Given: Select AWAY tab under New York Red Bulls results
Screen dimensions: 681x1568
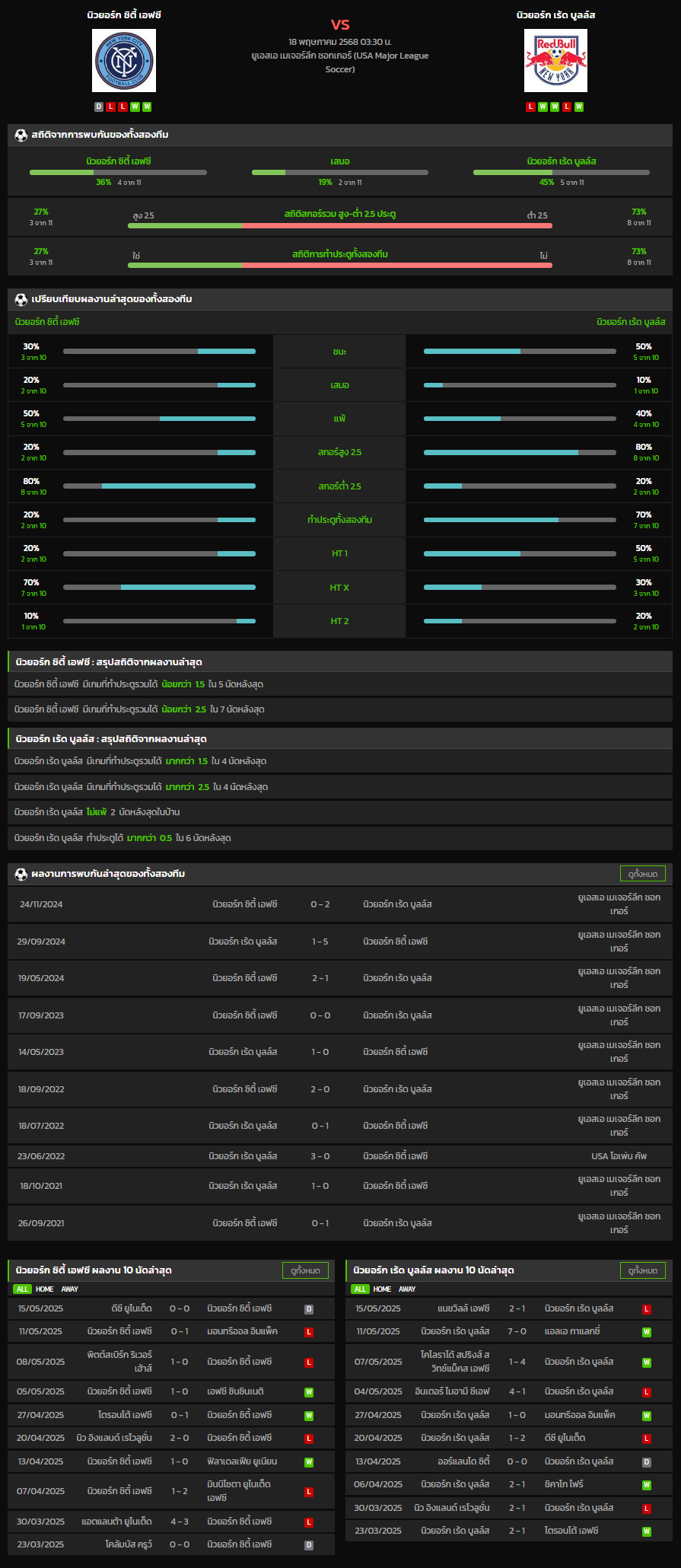Looking at the screenshot, I should 408,1289.
